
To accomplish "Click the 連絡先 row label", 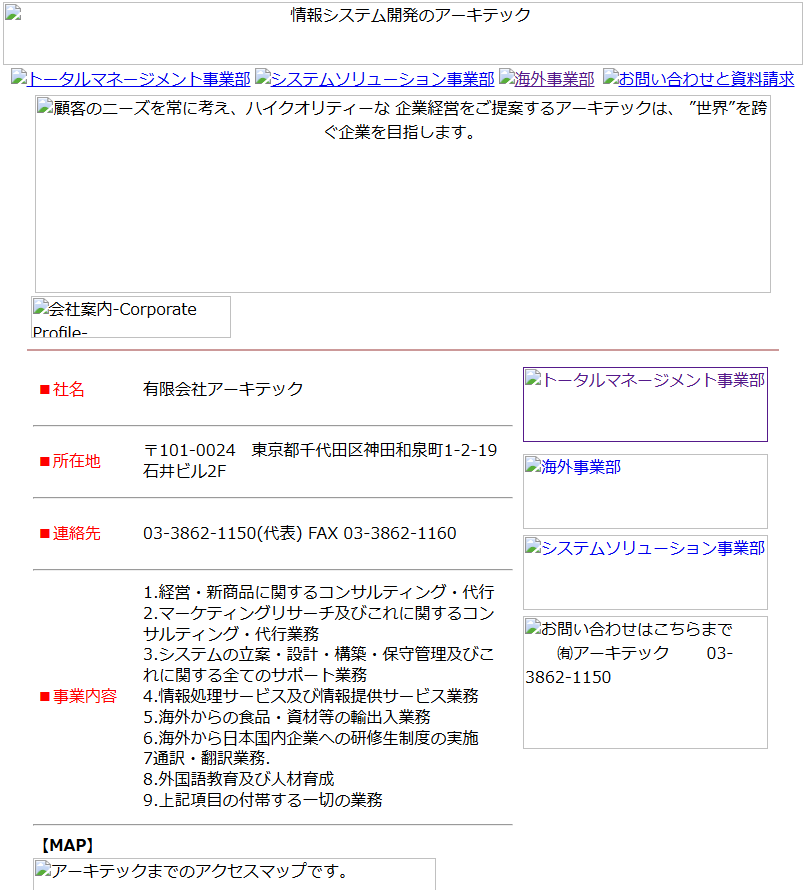I will pyautogui.click(x=70, y=533).
